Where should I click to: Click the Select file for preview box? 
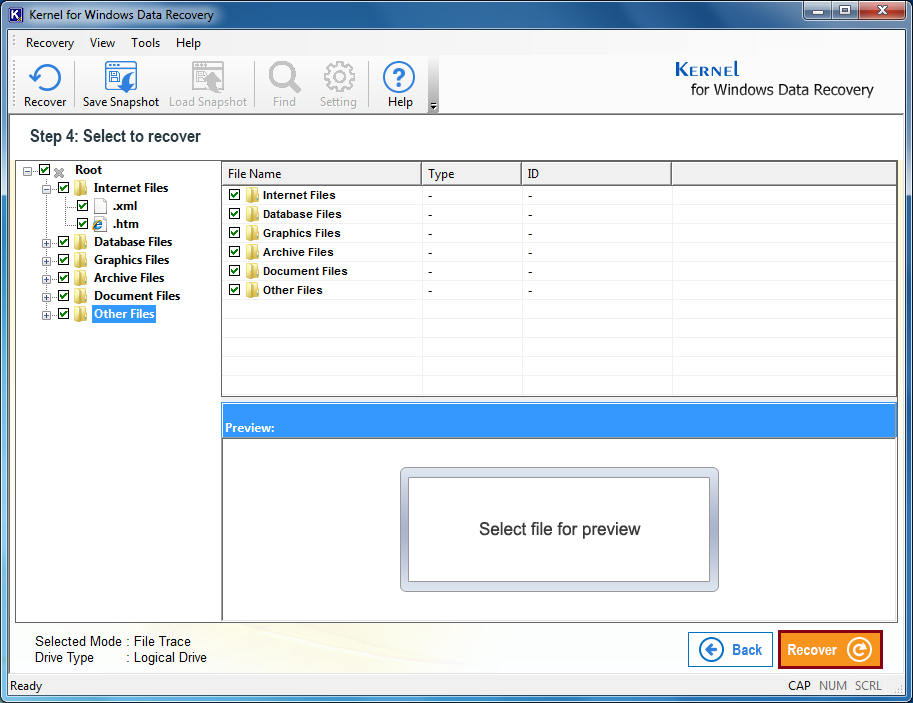pyautogui.click(x=559, y=529)
